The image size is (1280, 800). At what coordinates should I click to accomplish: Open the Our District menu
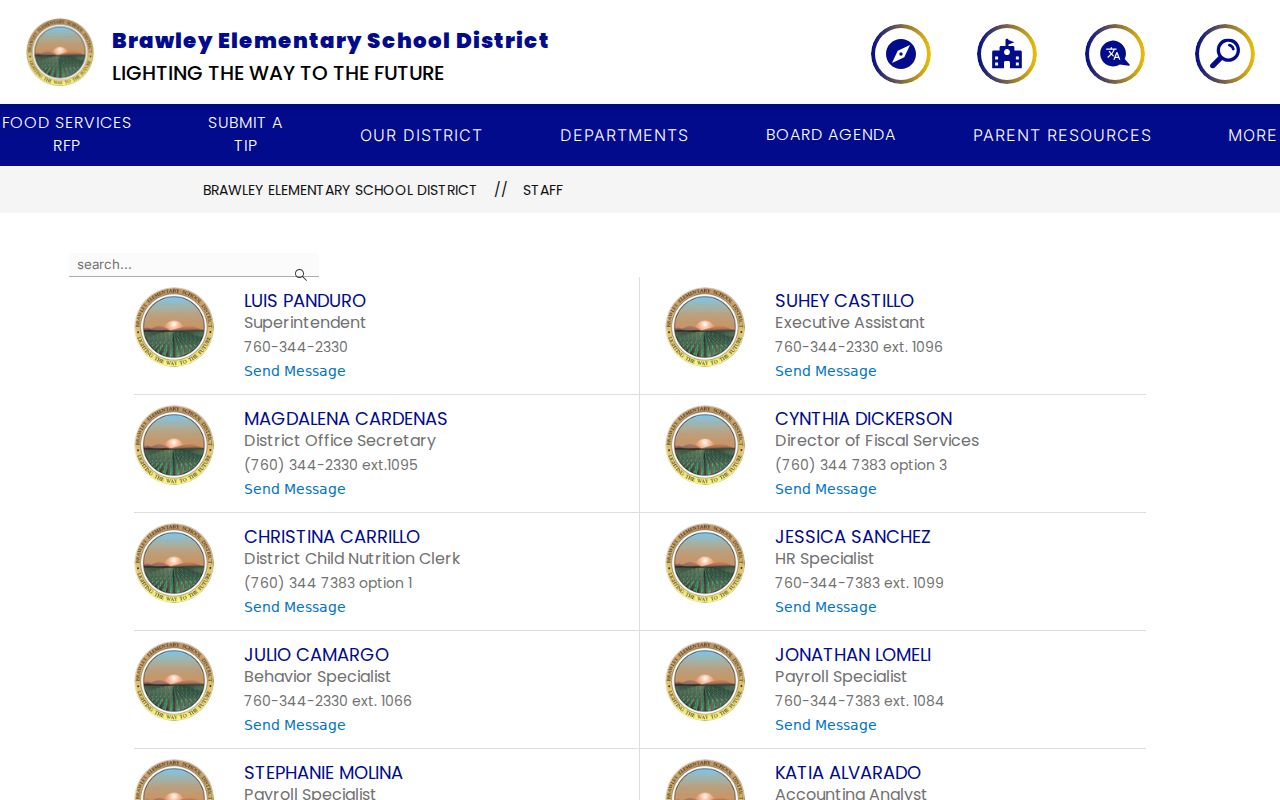[x=421, y=135]
